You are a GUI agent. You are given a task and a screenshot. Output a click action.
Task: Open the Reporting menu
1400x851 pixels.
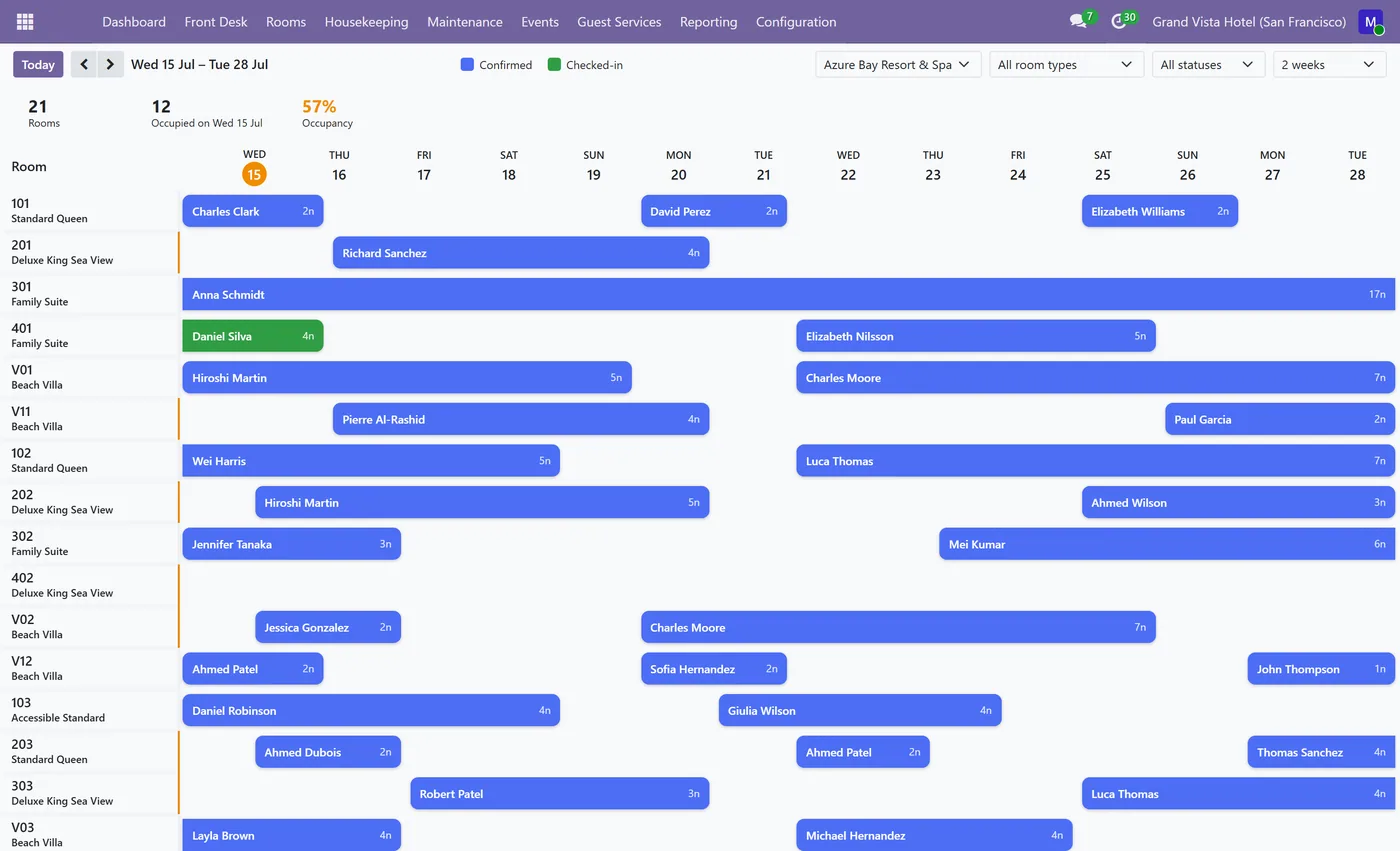pos(708,21)
